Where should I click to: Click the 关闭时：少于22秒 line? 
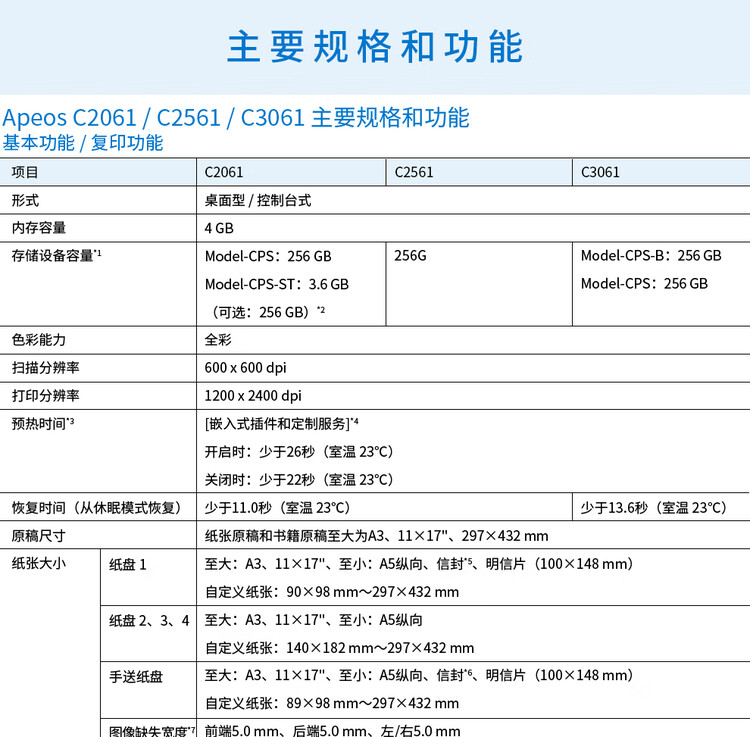tap(299, 480)
